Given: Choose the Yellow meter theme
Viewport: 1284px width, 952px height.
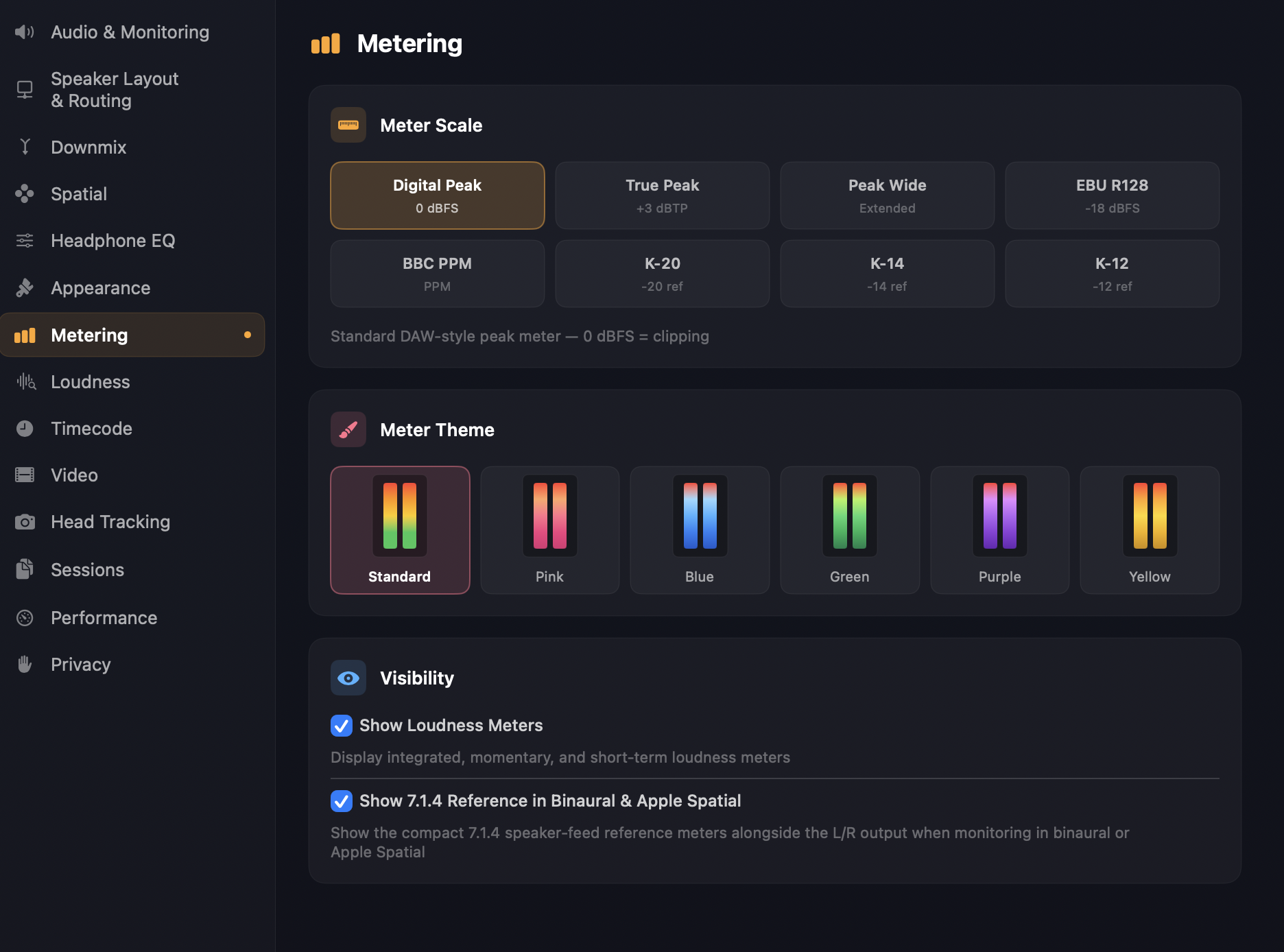Looking at the screenshot, I should point(1150,530).
